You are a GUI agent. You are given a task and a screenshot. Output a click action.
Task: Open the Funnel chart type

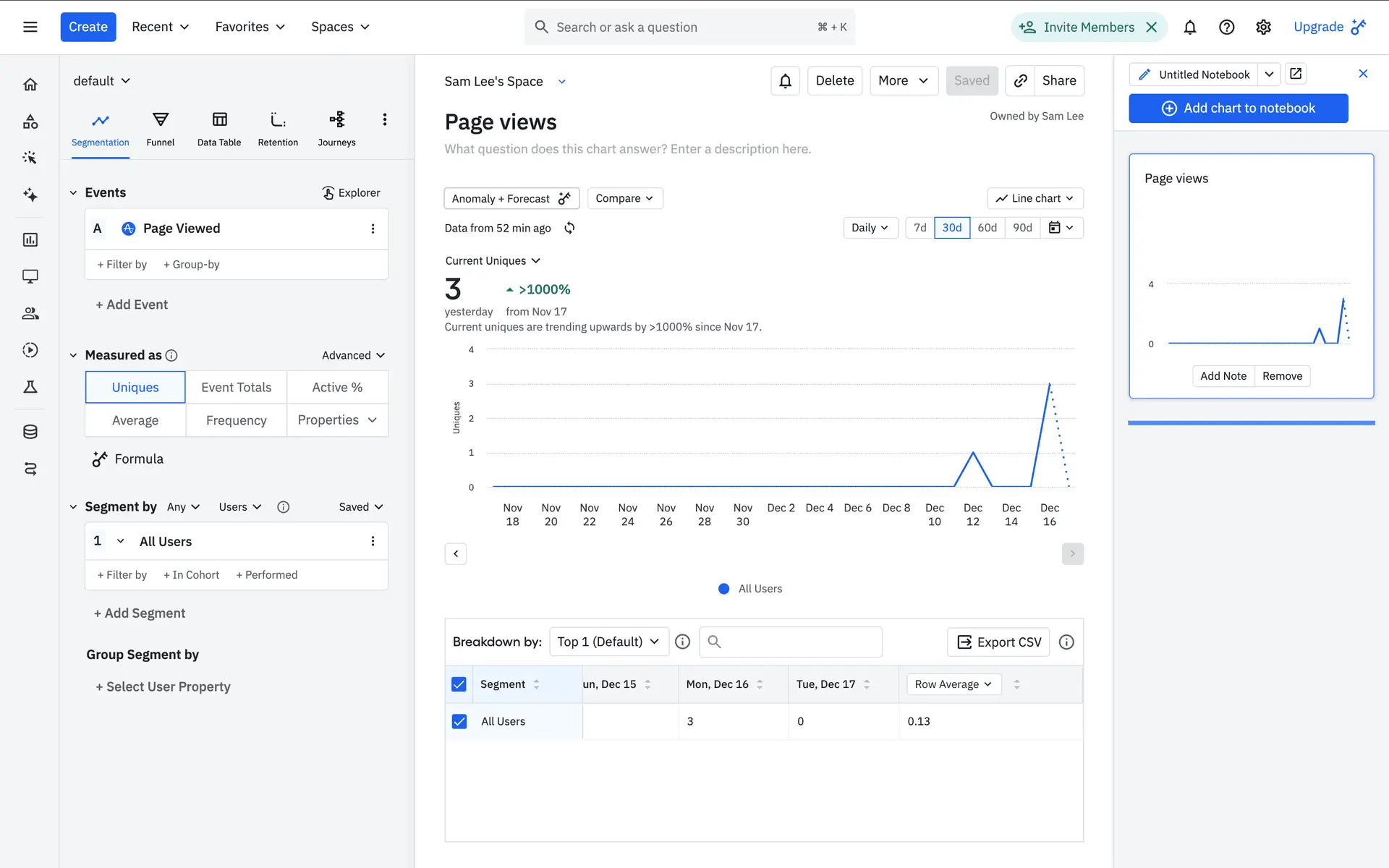point(160,128)
